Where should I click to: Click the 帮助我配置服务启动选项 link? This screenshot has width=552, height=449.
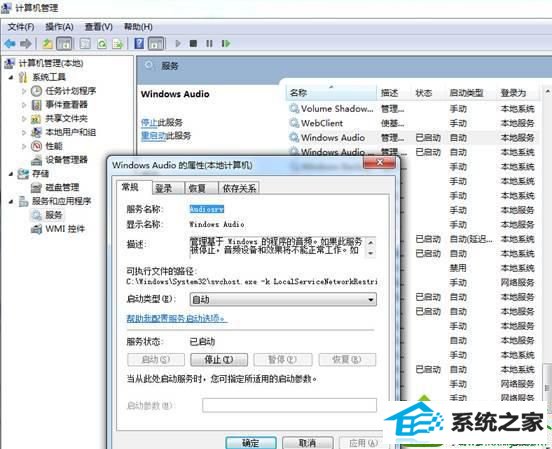click(176, 318)
